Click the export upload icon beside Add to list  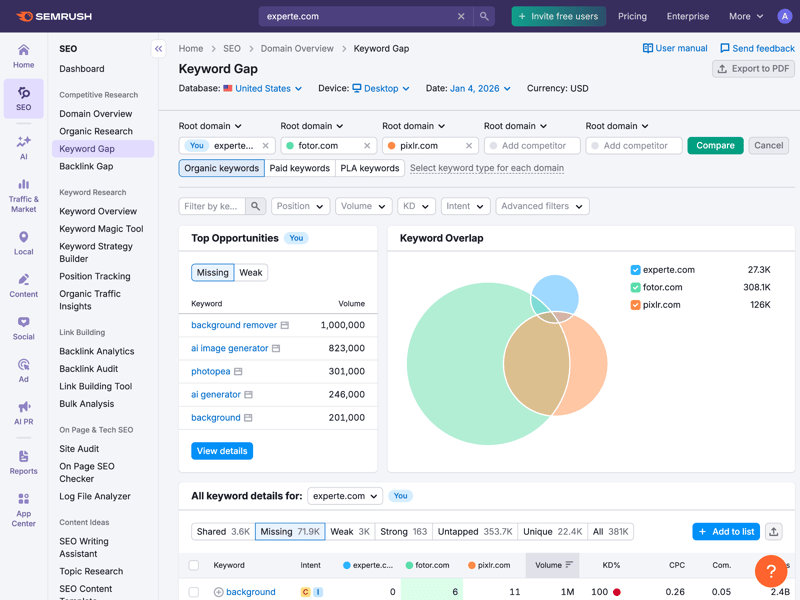pos(774,532)
